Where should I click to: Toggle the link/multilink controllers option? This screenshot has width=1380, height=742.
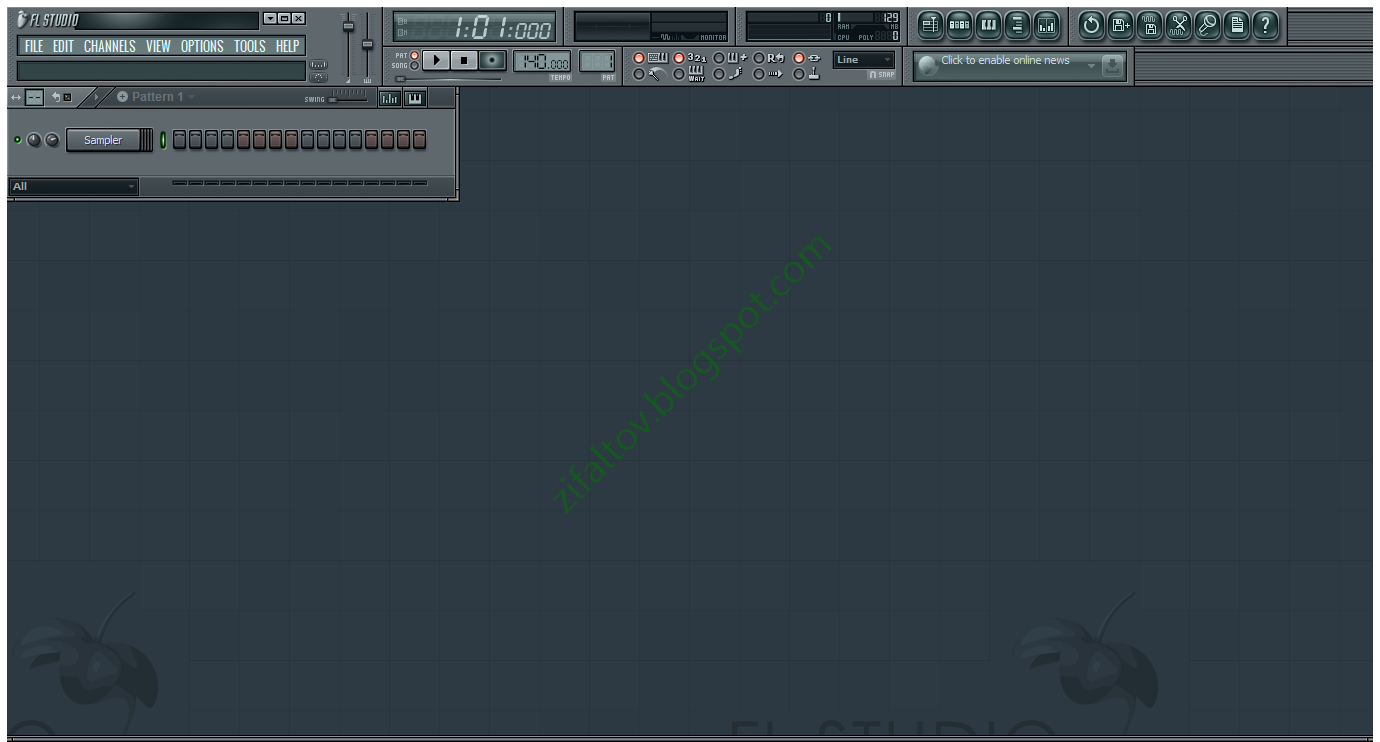coord(799,58)
